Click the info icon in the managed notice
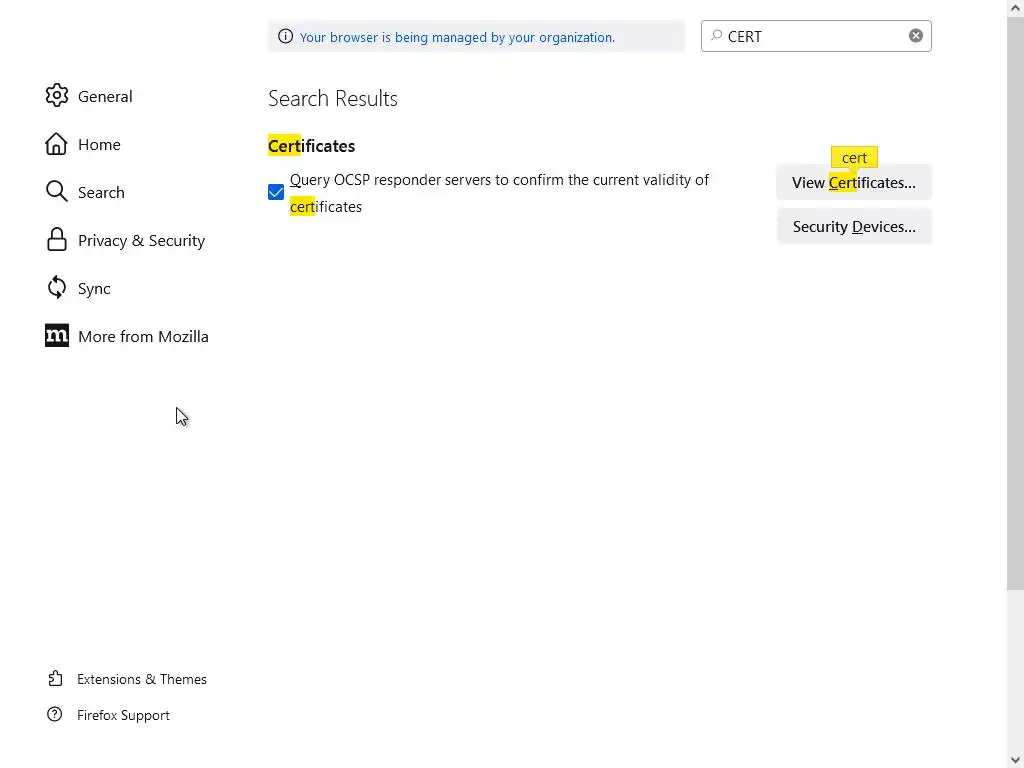This screenshot has width=1024, height=768. point(286,37)
